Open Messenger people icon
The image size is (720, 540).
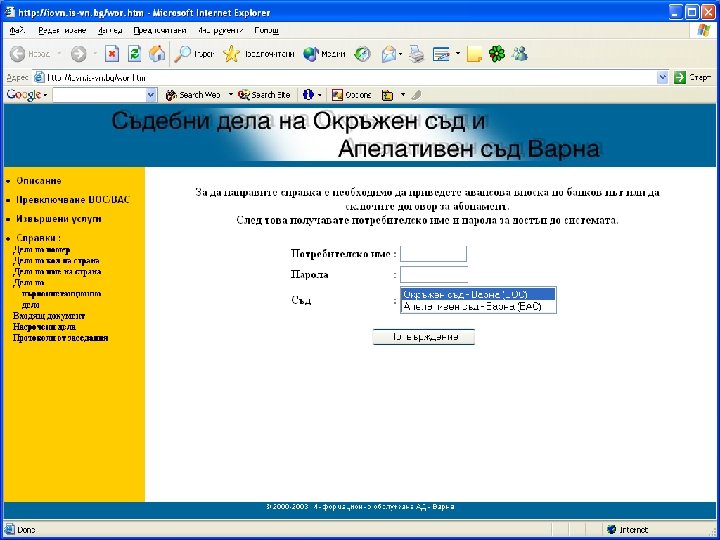click(x=520, y=54)
